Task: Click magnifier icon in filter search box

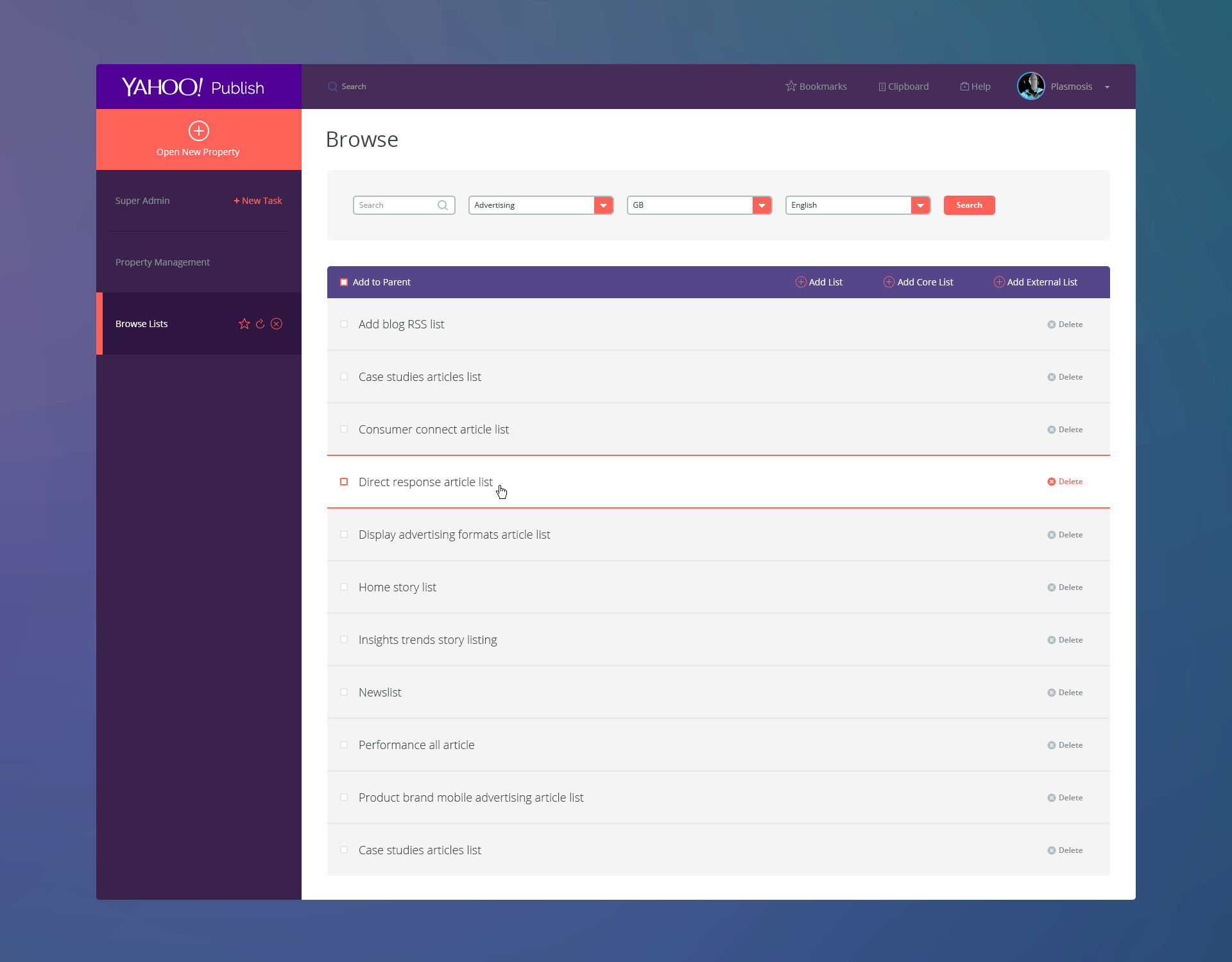Action: [443, 205]
